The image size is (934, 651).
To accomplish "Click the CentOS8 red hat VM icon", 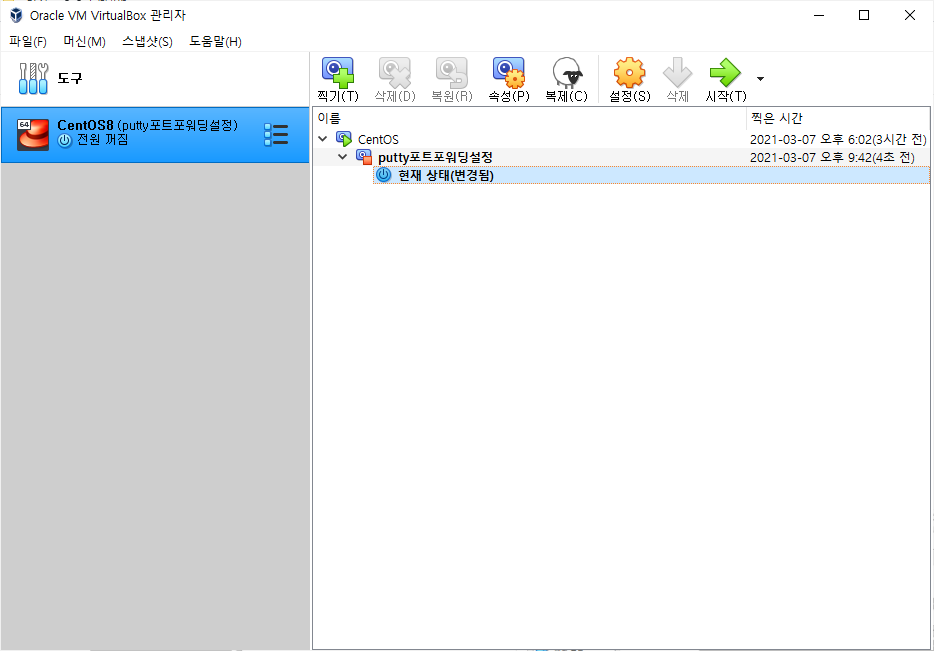I will coord(33,135).
